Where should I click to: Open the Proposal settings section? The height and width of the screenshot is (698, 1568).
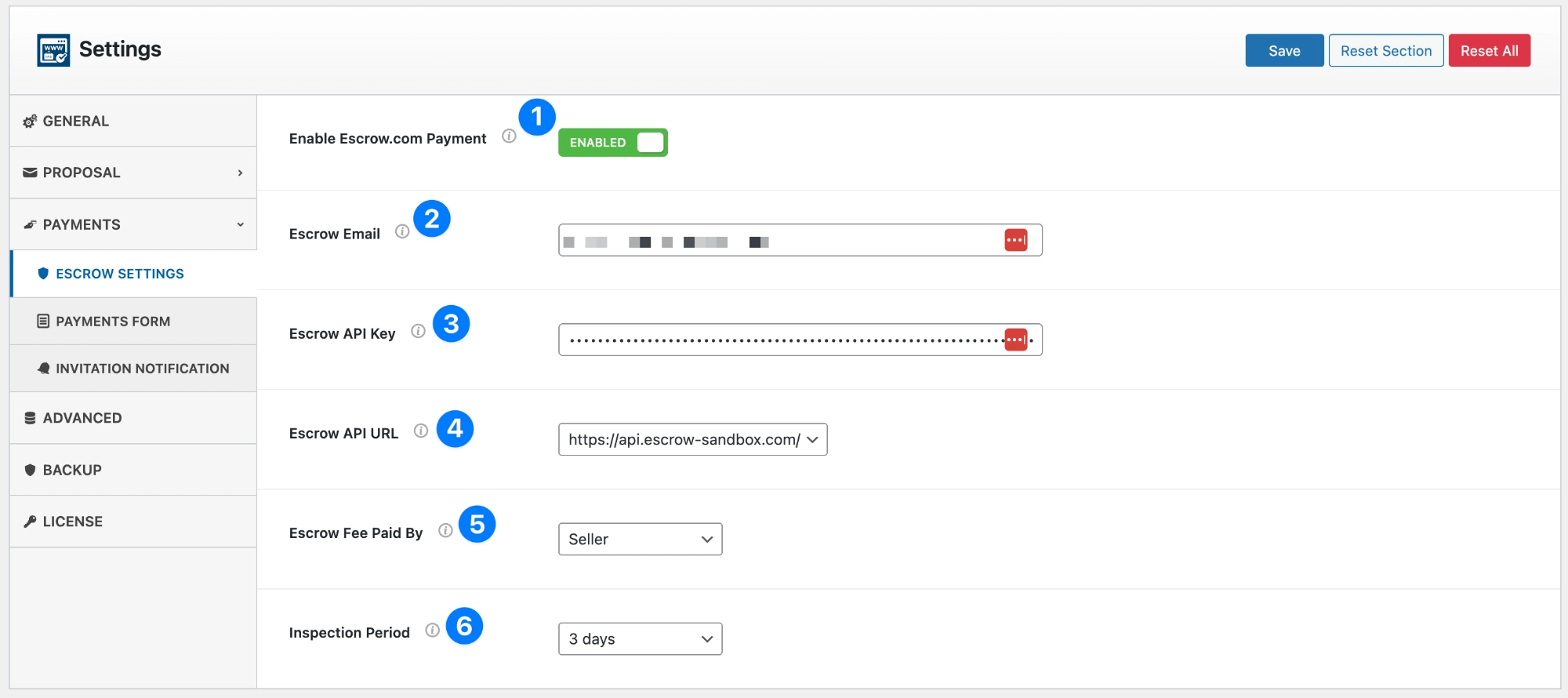click(x=133, y=173)
